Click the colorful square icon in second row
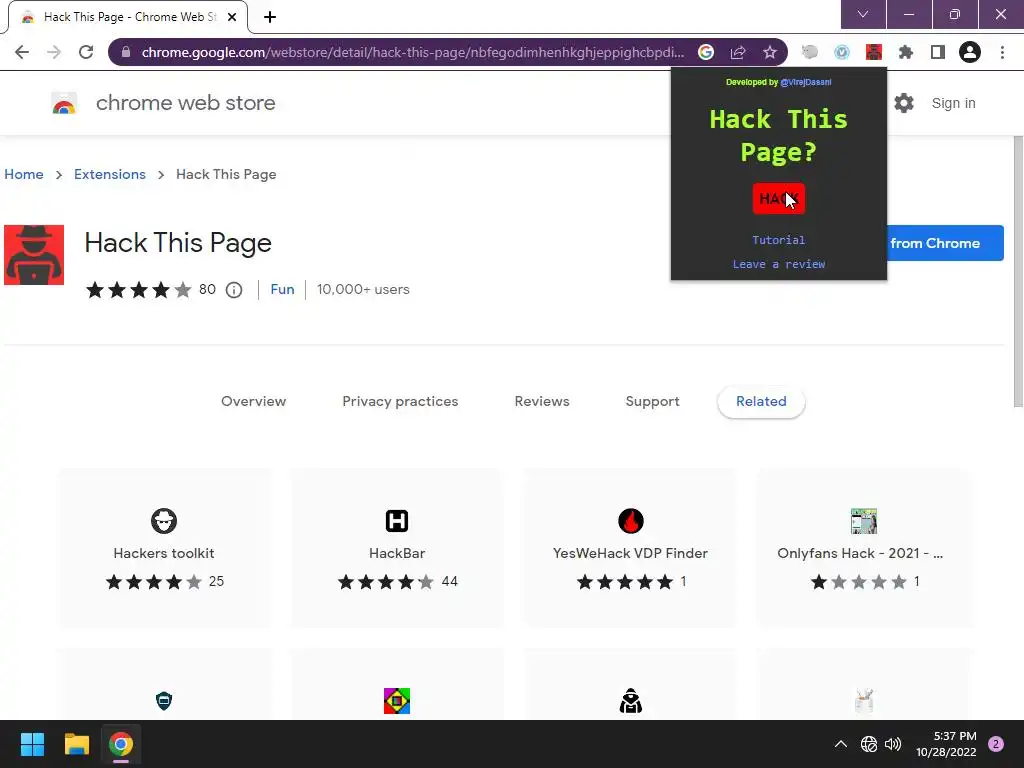 point(397,701)
